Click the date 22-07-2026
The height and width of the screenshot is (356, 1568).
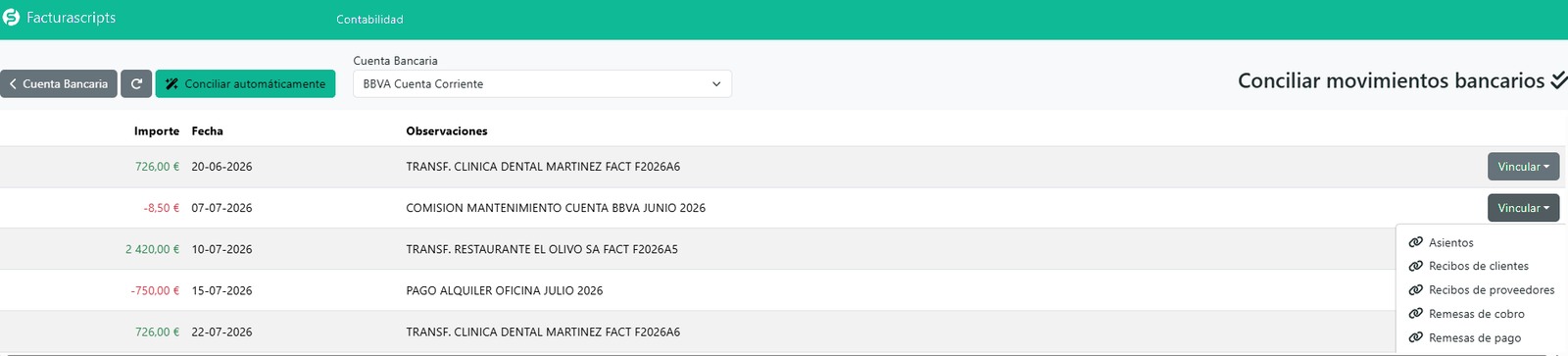click(222, 331)
